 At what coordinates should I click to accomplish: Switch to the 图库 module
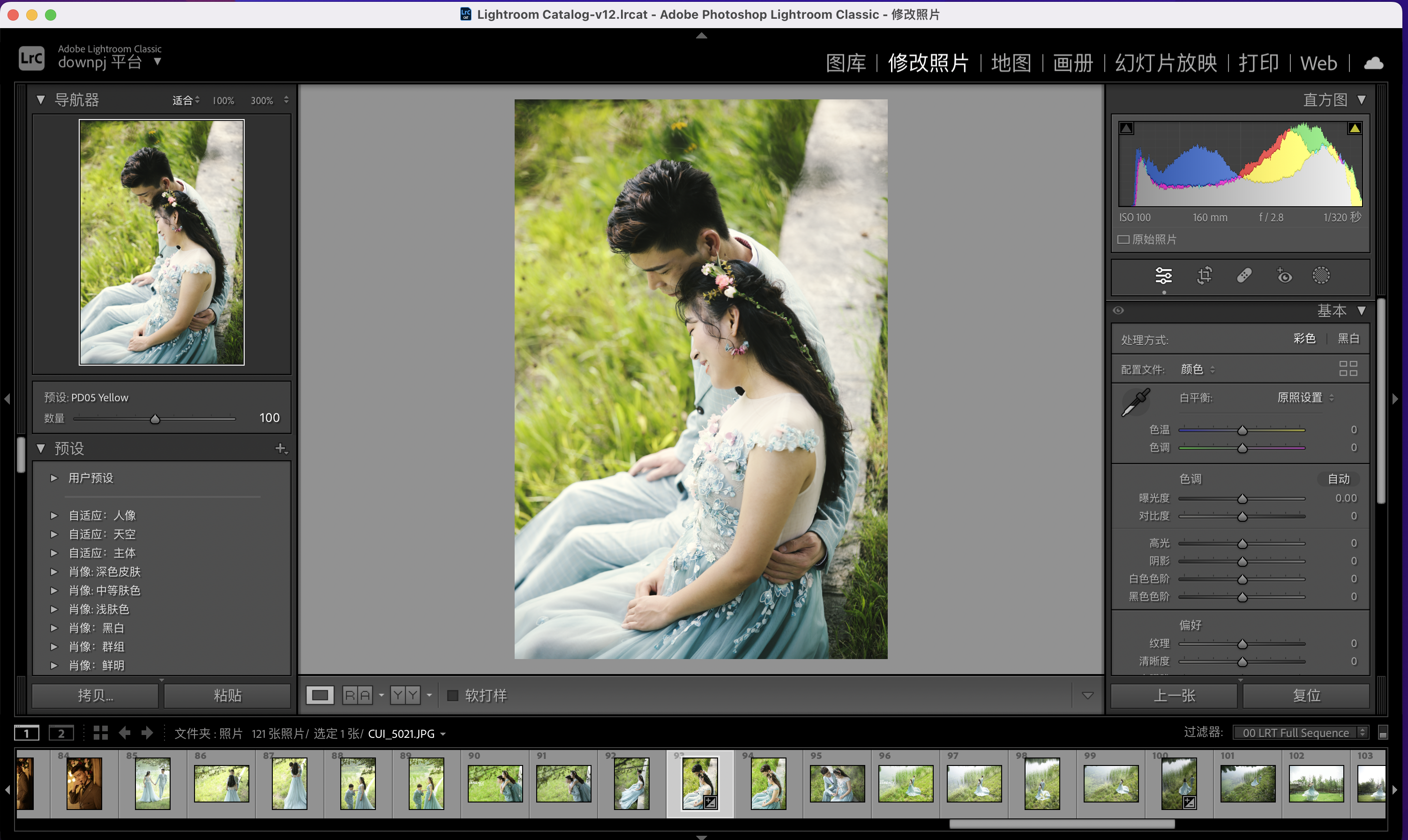[846, 63]
